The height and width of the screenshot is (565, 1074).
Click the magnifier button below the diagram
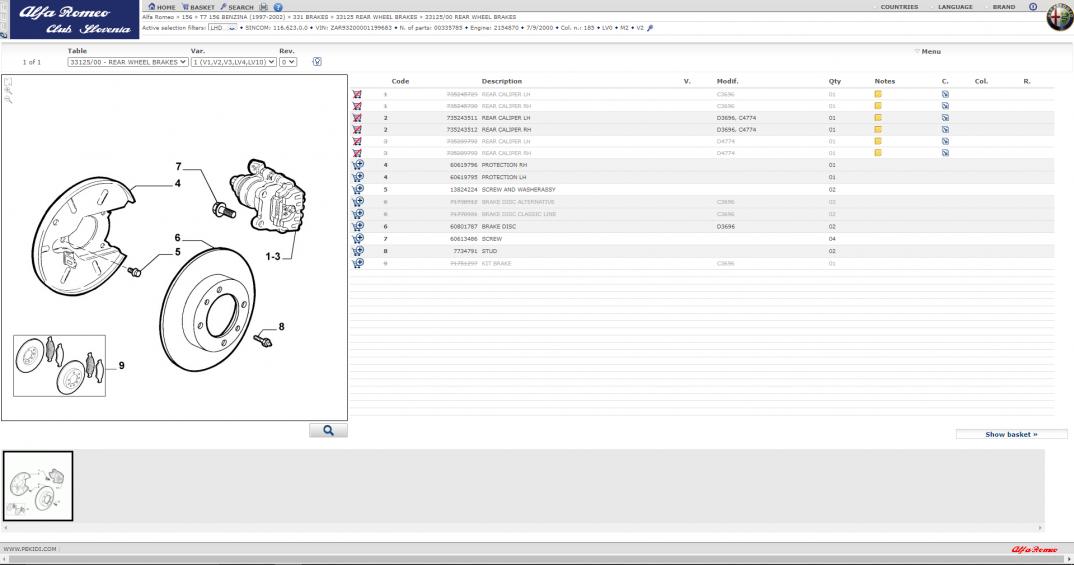click(x=328, y=430)
